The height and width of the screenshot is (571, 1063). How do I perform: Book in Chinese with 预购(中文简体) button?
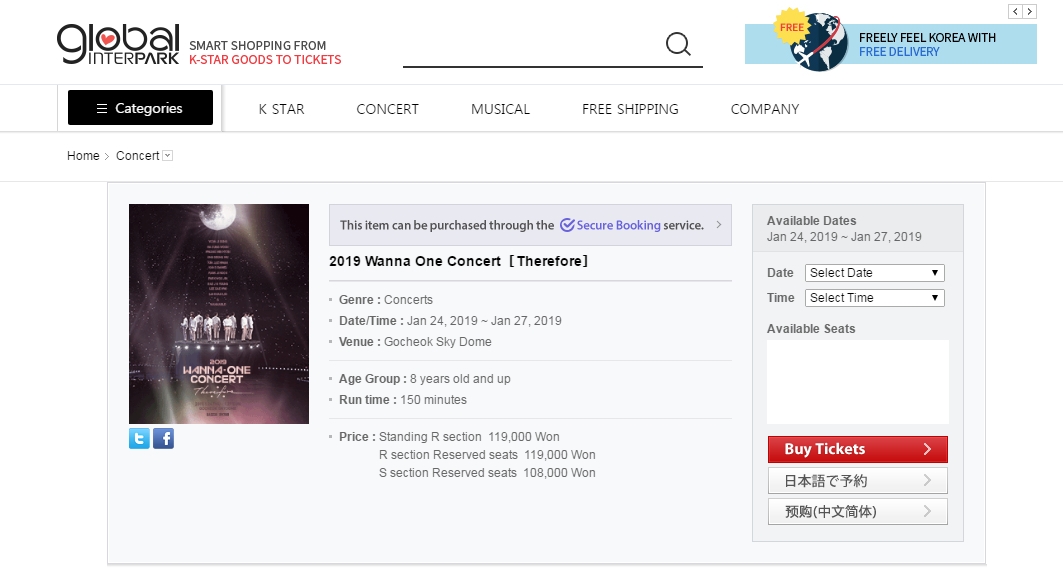click(x=858, y=511)
